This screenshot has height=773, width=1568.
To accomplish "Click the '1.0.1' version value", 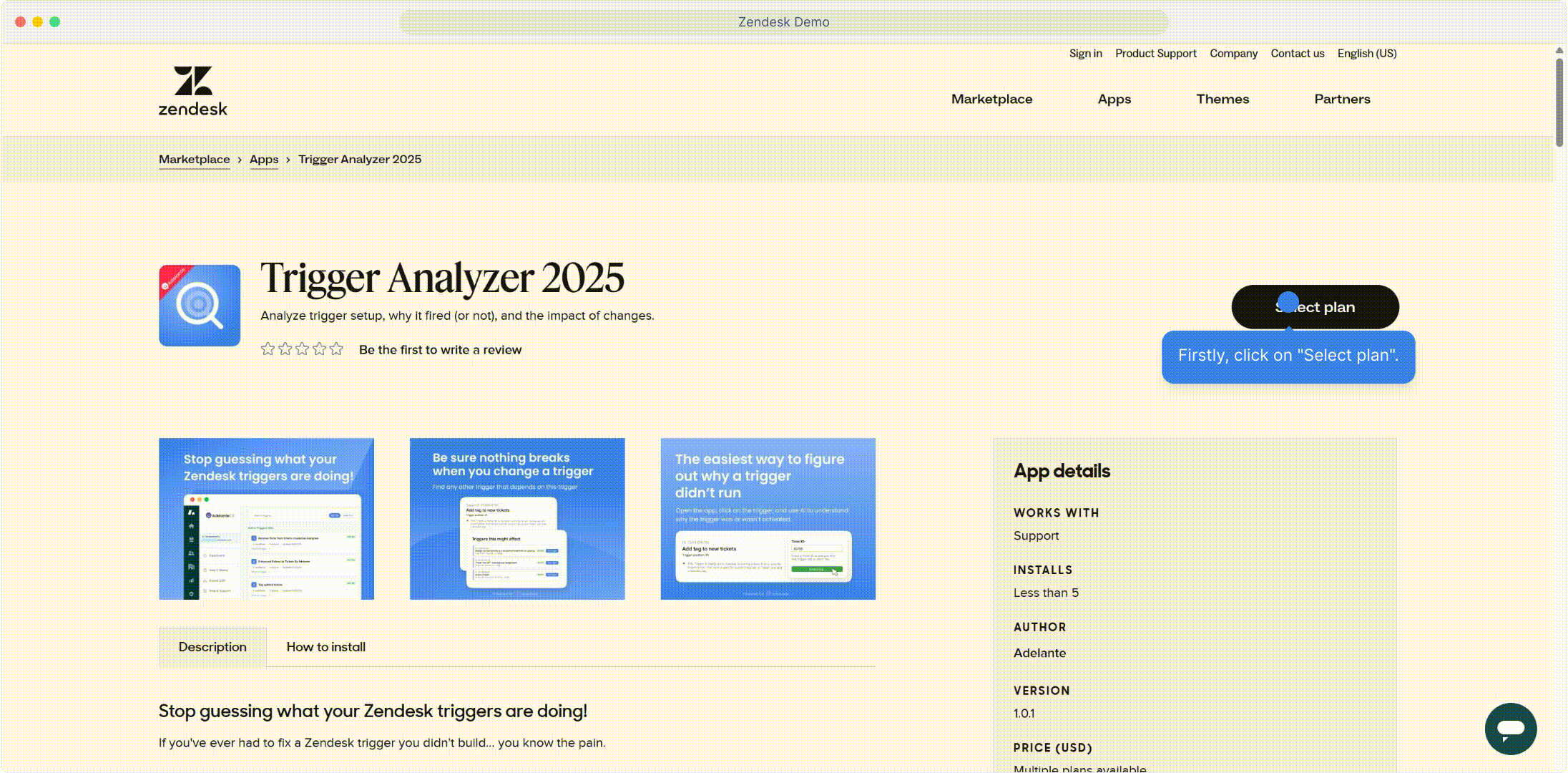I will pyautogui.click(x=1024, y=714).
